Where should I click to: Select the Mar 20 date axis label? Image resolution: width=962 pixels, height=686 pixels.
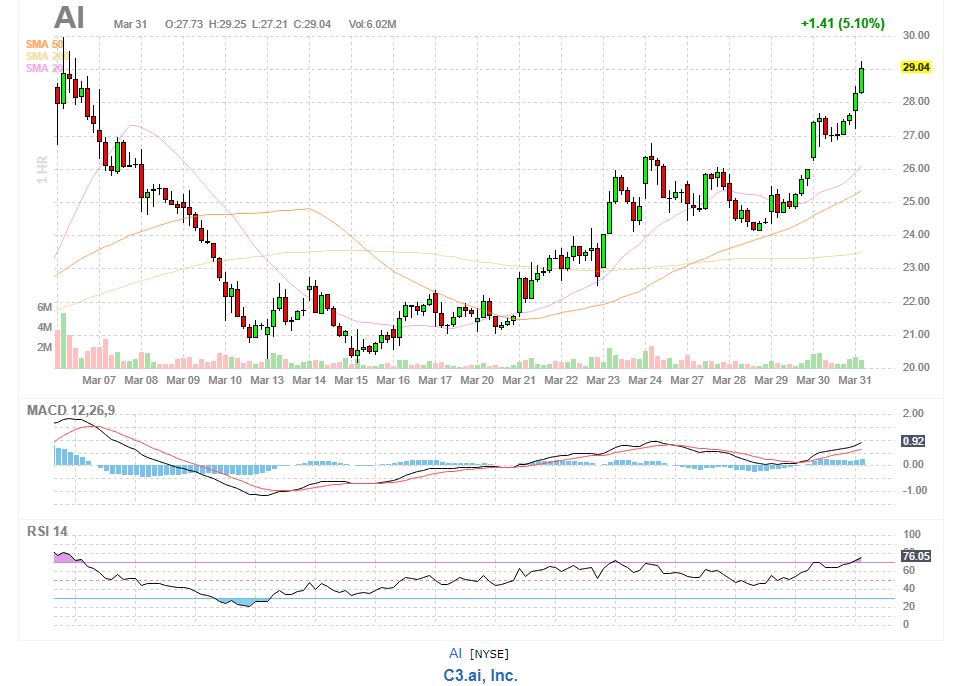[x=476, y=381]
